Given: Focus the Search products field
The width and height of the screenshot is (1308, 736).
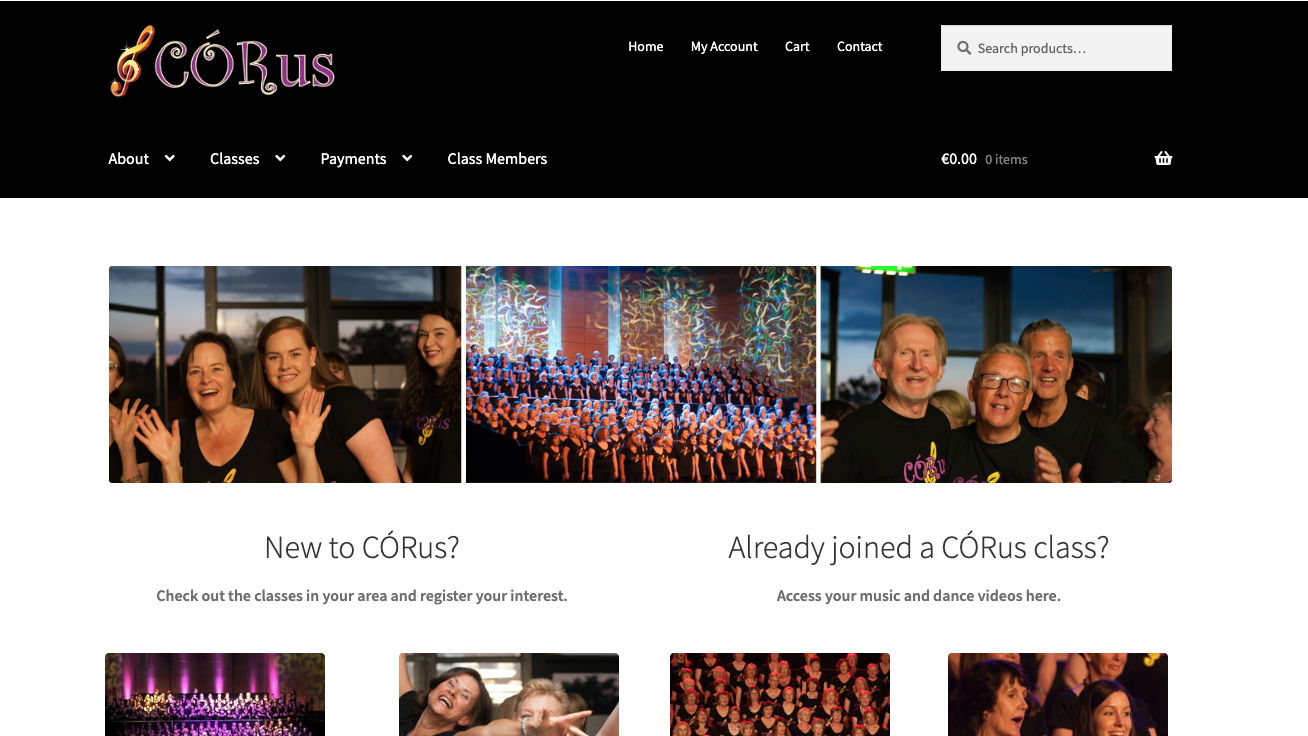Looking at the screenshot, I should pos(1056,48).
